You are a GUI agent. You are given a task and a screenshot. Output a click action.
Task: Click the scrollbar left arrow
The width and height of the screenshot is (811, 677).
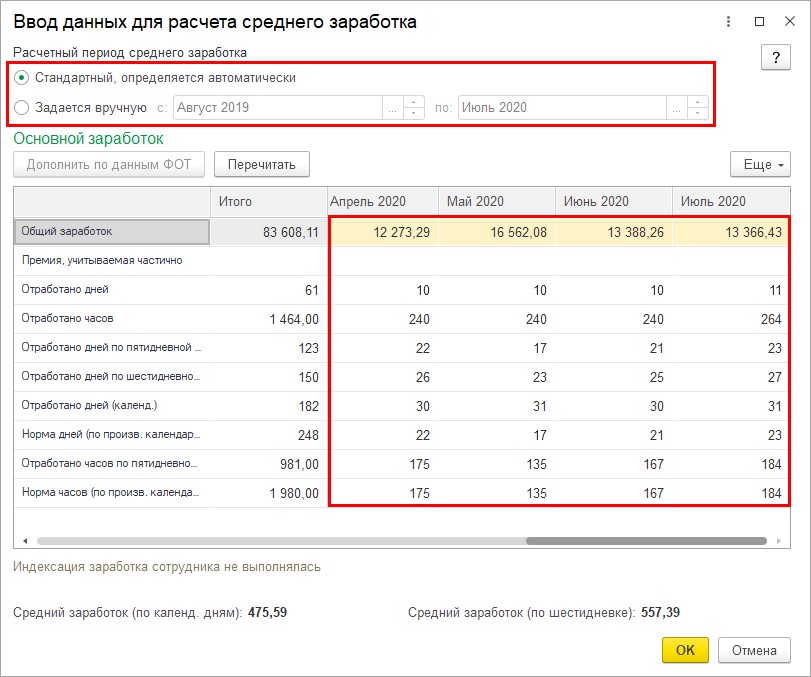pos(25,541)
